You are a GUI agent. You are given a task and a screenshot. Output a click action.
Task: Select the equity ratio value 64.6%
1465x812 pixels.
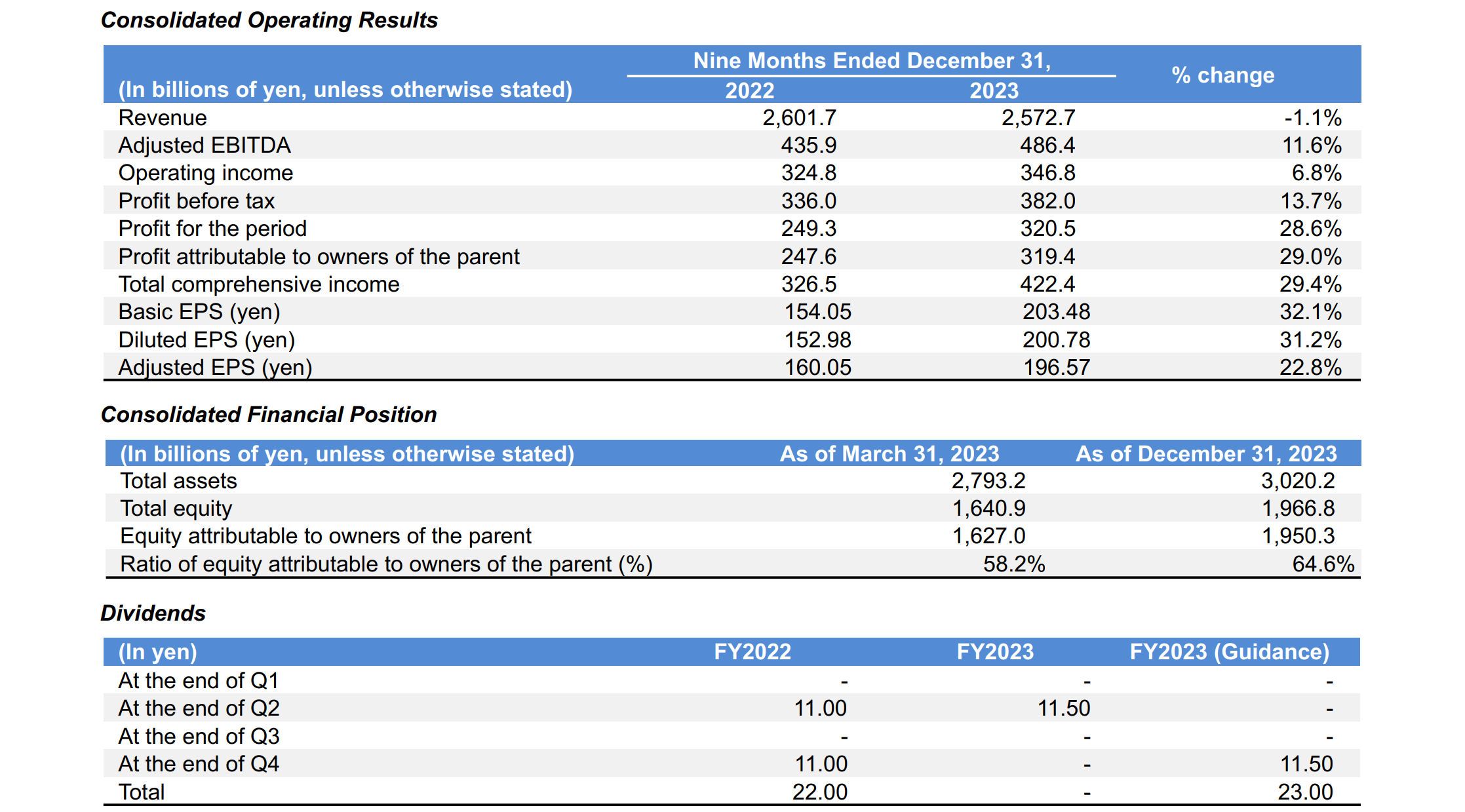tap(1323, 564)
